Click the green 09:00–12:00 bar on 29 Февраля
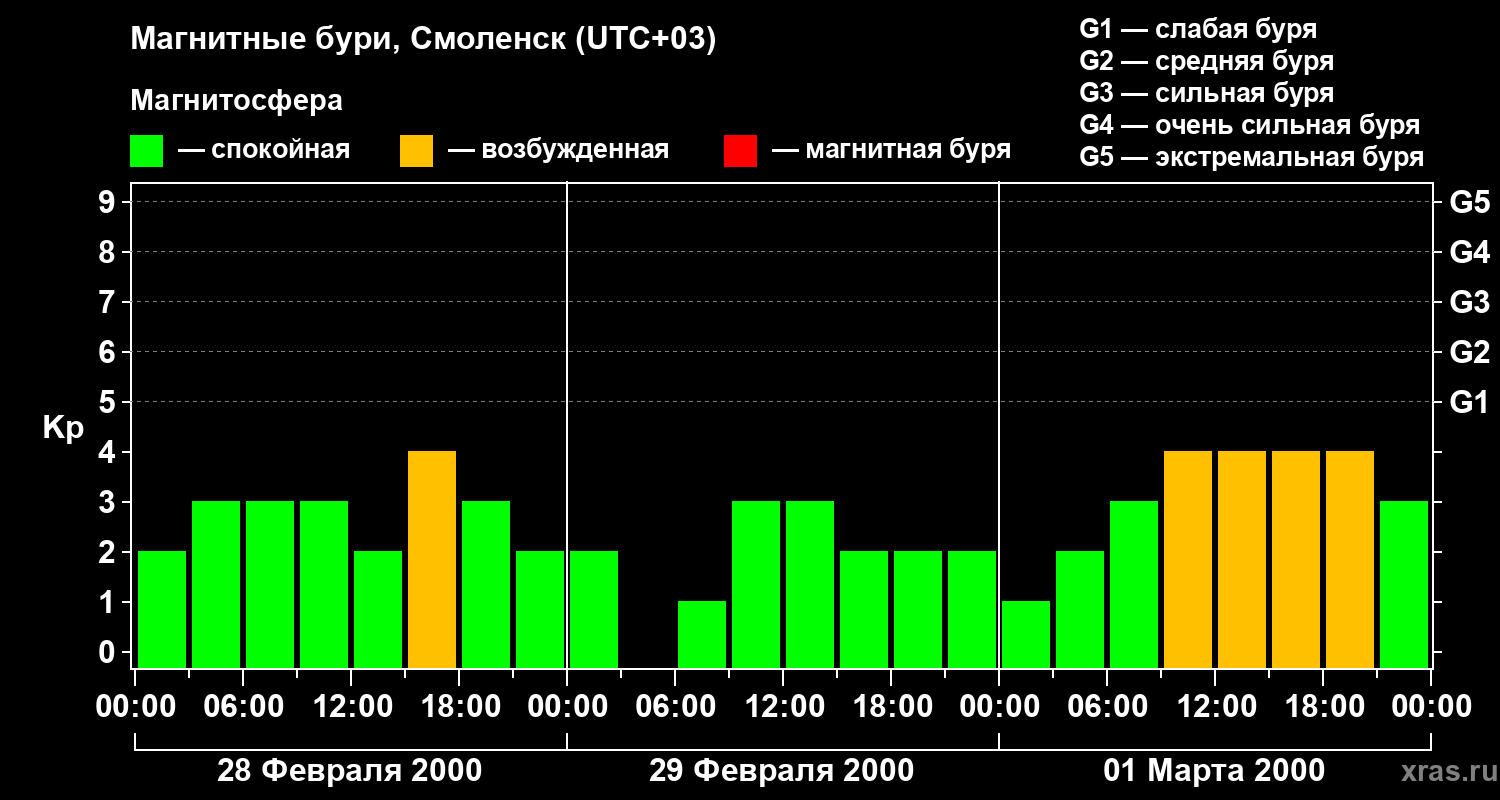 click(x=756, y=584)
